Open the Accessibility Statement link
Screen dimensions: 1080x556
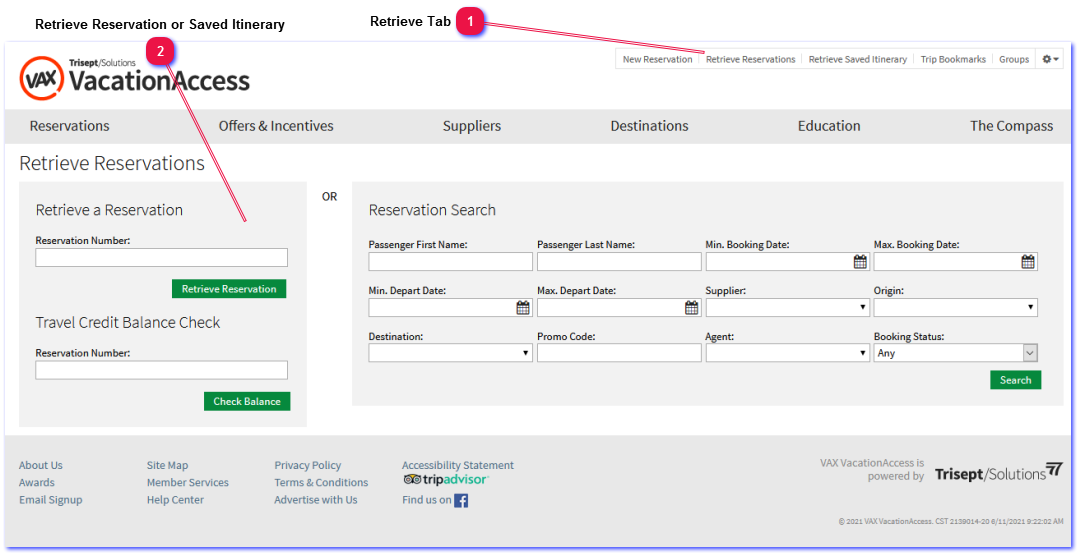pyautogui.click(x=458, y=466)
